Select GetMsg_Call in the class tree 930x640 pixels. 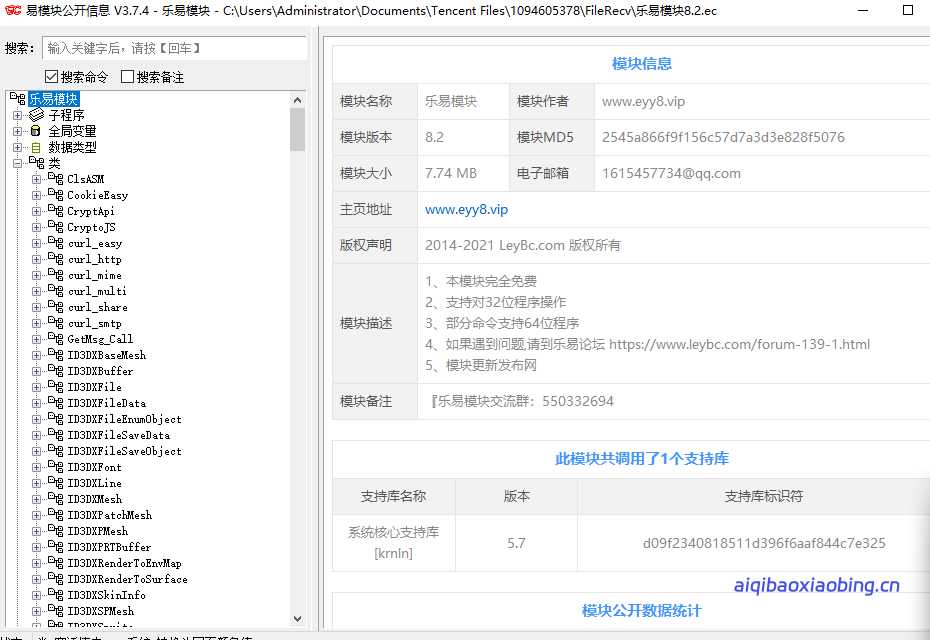pyautogui.click(x=100, y=339)
